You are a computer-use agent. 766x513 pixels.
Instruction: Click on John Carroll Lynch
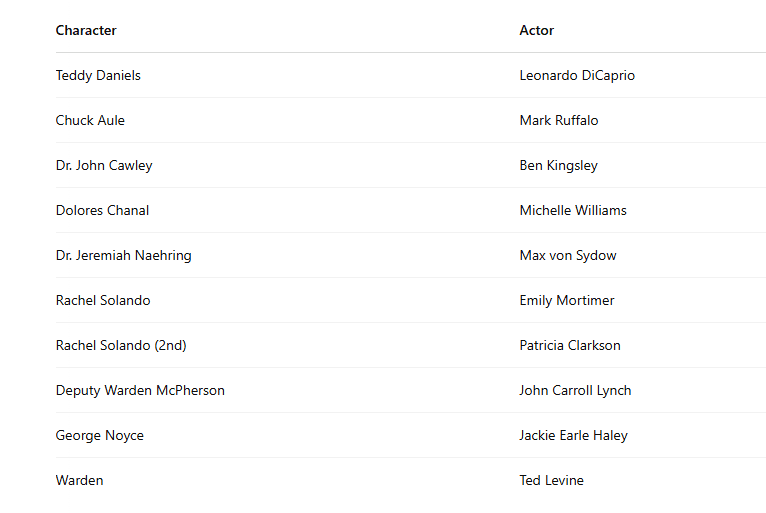575,390
